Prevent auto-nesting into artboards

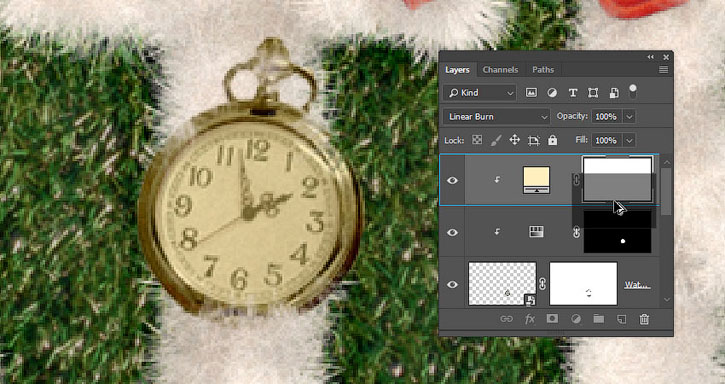coord(534,140)
